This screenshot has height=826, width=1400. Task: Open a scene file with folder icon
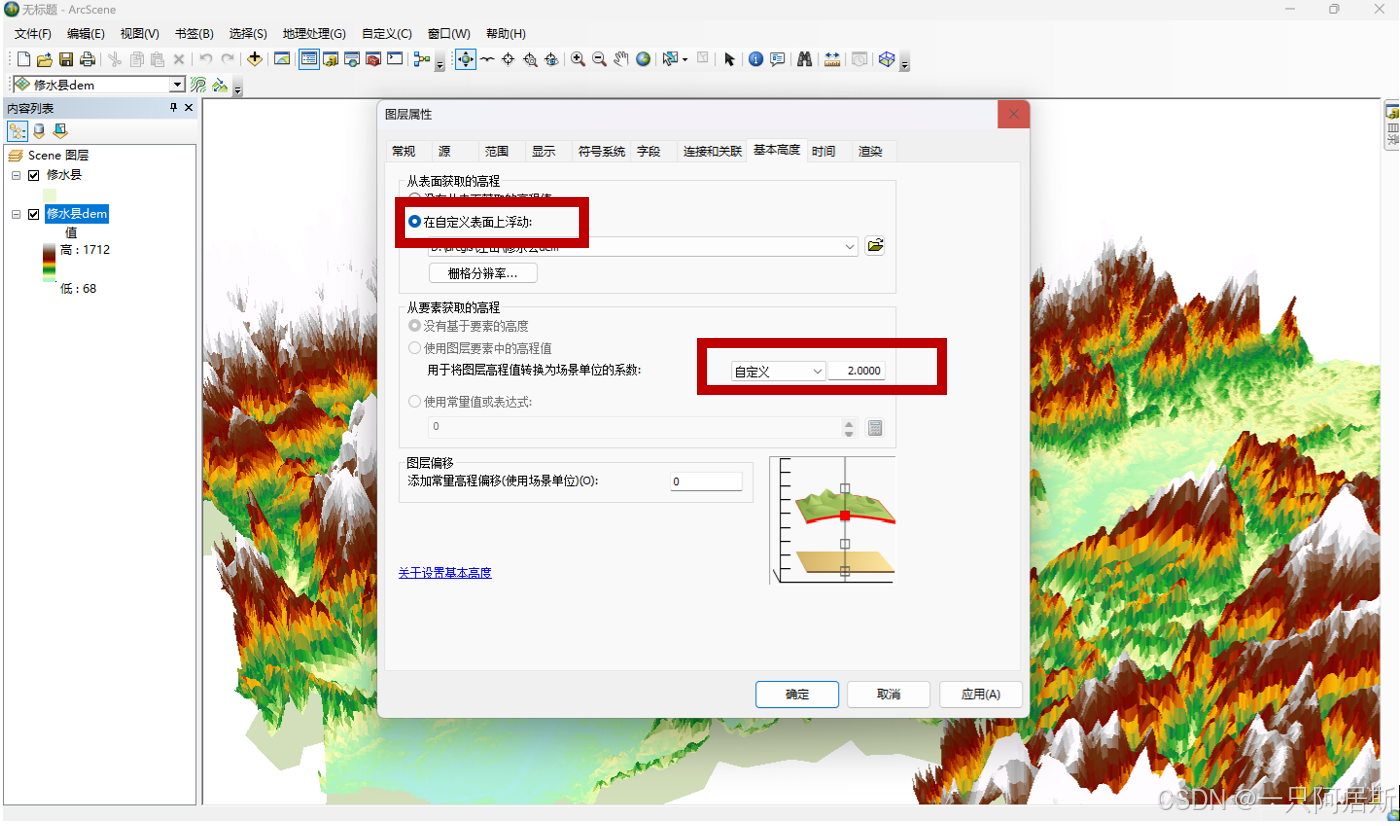click(44, 59)
